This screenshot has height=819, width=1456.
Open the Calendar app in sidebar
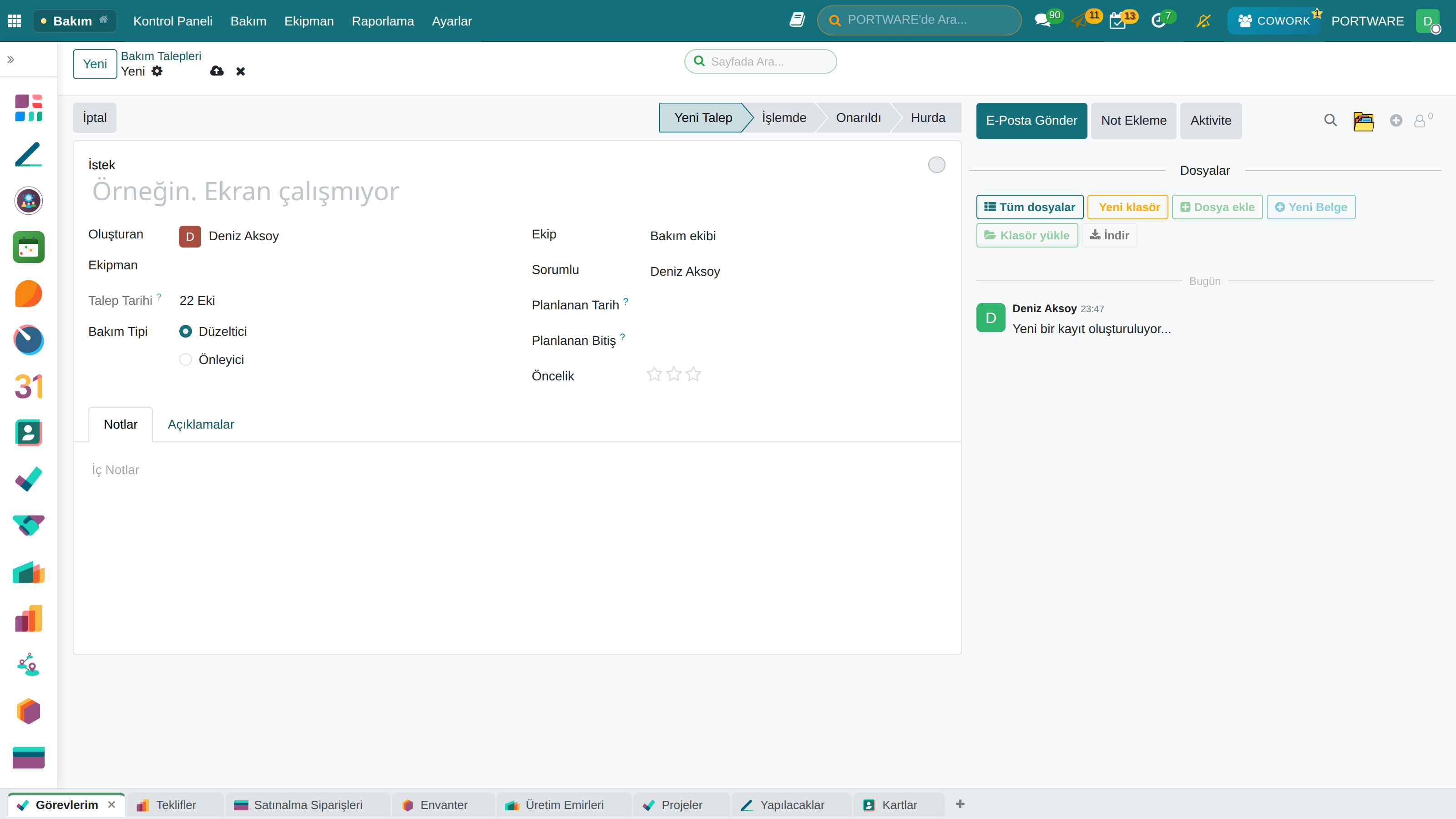pyautogui.click(x=28, y=247)
